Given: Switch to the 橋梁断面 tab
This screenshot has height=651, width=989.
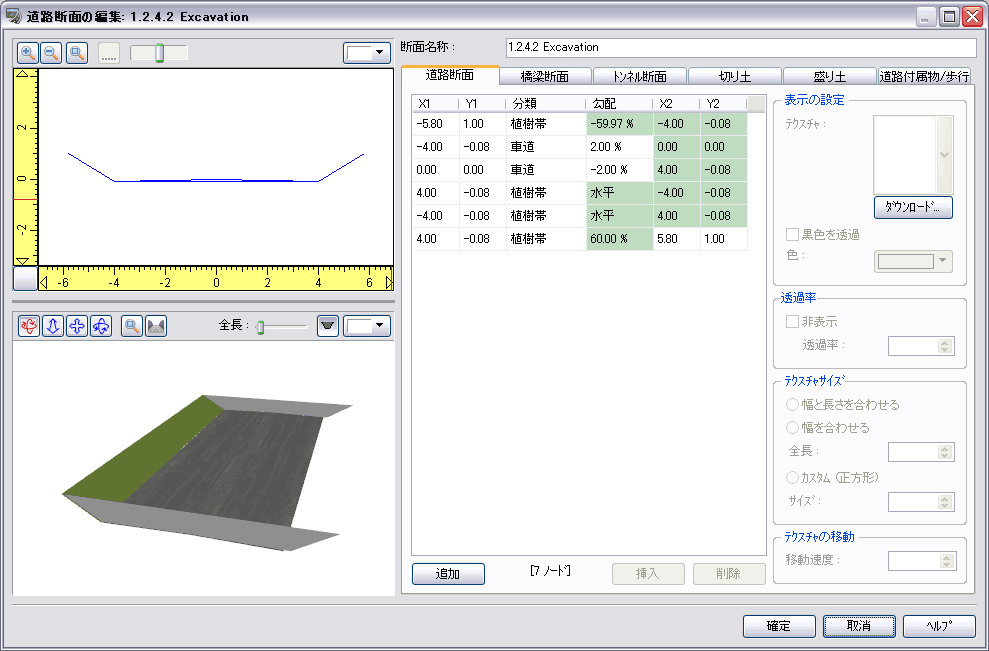Looking at the screenshot, I should click(x=545, y=76).
